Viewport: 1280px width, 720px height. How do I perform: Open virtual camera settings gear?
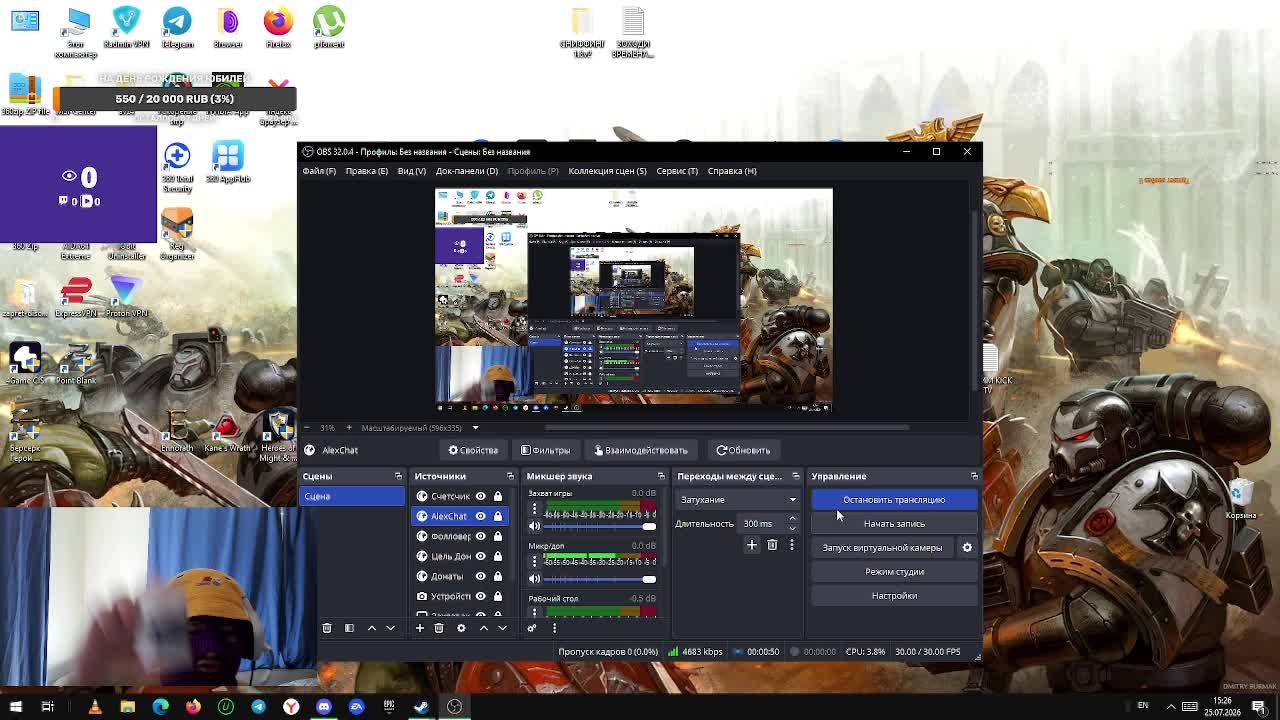tap(967, 548)
